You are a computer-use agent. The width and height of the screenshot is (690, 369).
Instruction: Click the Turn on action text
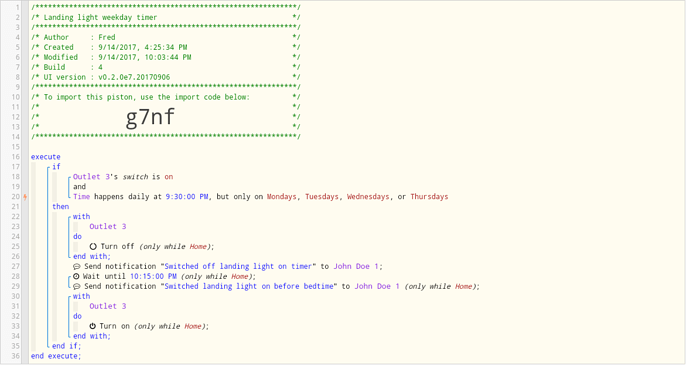point(114,326)
